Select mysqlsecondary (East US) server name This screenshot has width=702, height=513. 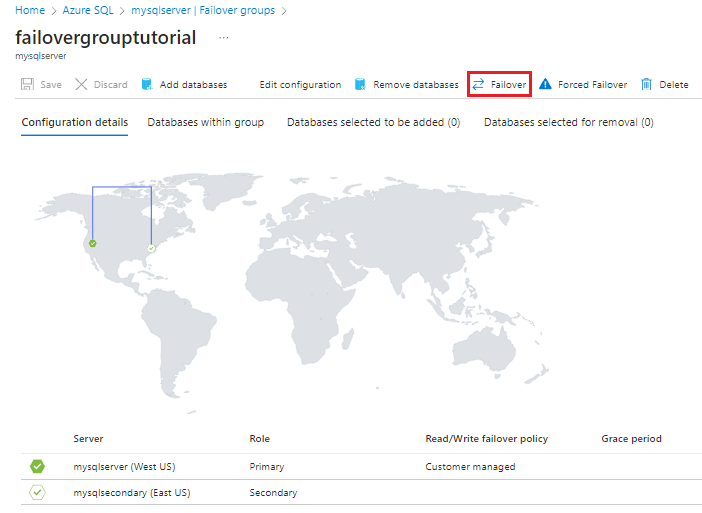click(132, 492)
